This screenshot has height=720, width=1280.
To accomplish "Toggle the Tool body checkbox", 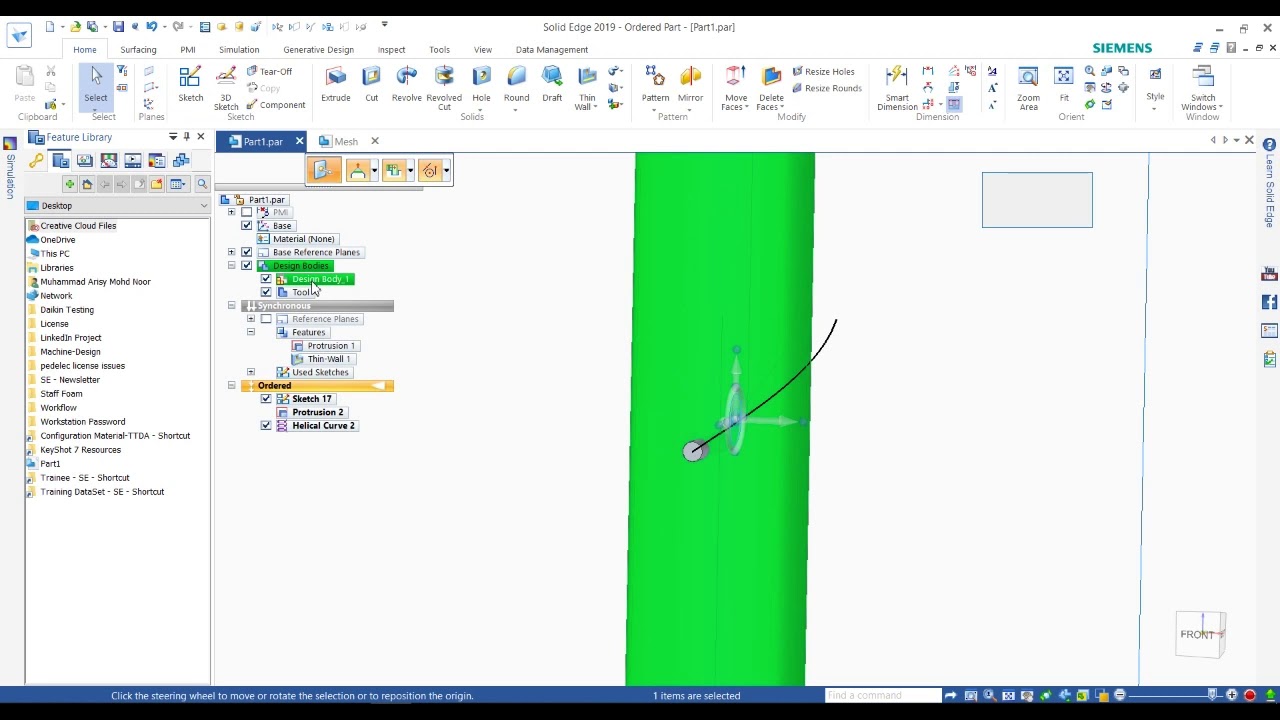I will click(x=266, y=292).
